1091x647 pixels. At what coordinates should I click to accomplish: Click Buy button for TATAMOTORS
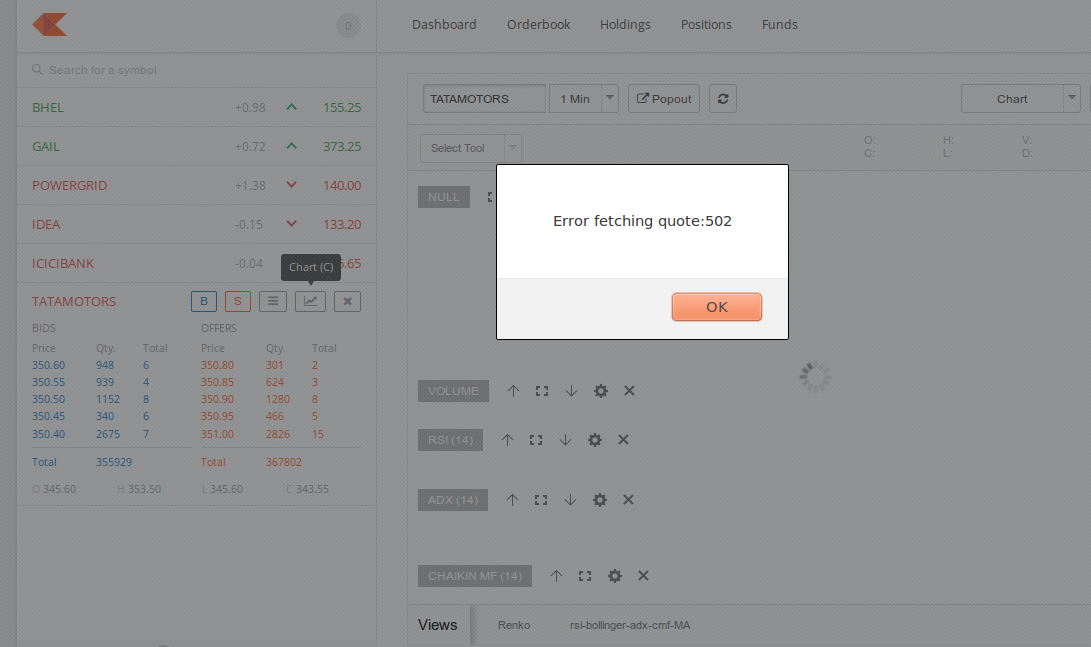204,301
